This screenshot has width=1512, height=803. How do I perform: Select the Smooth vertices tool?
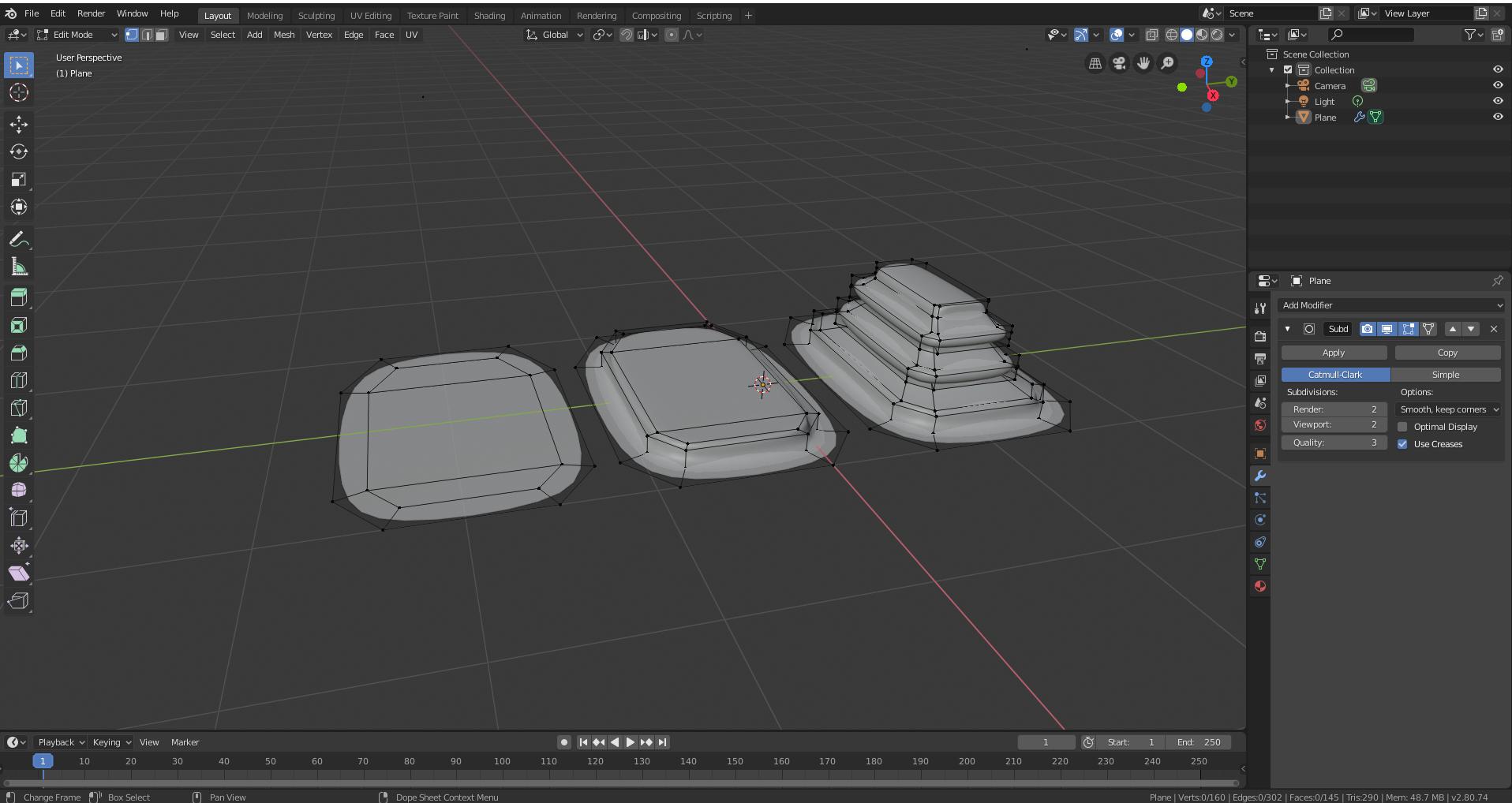(x=19, y=491)
